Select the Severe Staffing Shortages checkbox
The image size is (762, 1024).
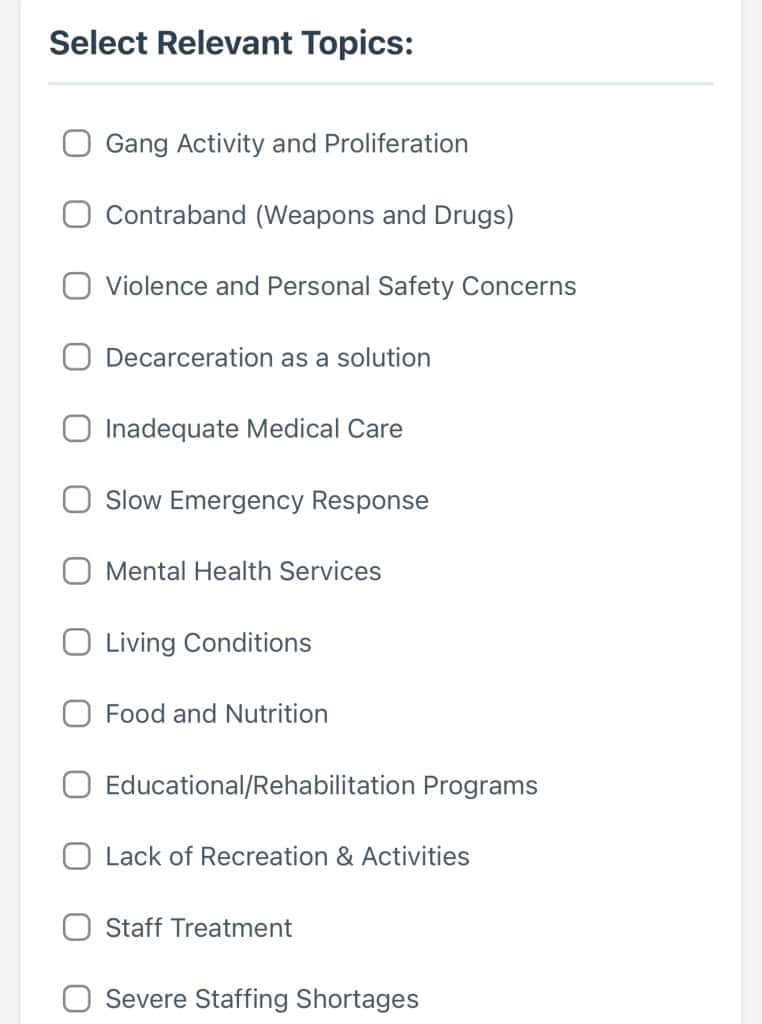76,999
